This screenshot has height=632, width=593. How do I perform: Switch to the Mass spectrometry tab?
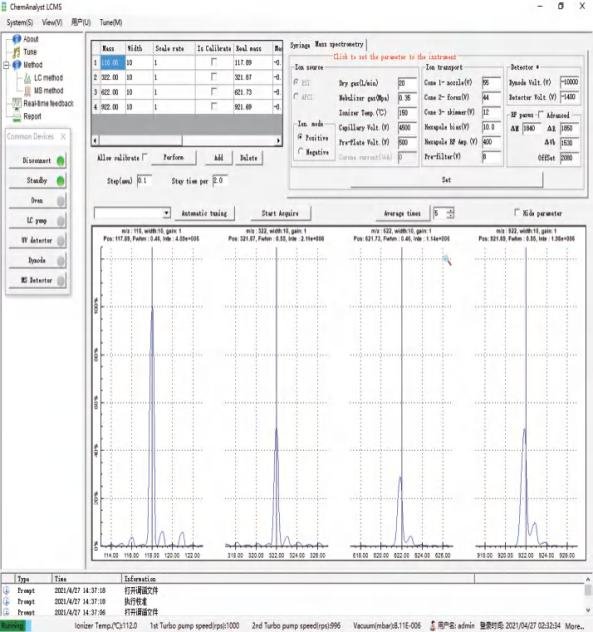(339, 44)
